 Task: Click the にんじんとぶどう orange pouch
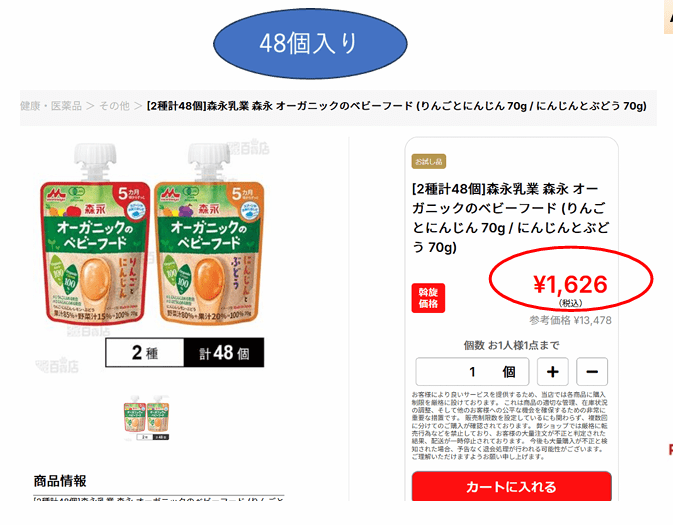(209, 234)
